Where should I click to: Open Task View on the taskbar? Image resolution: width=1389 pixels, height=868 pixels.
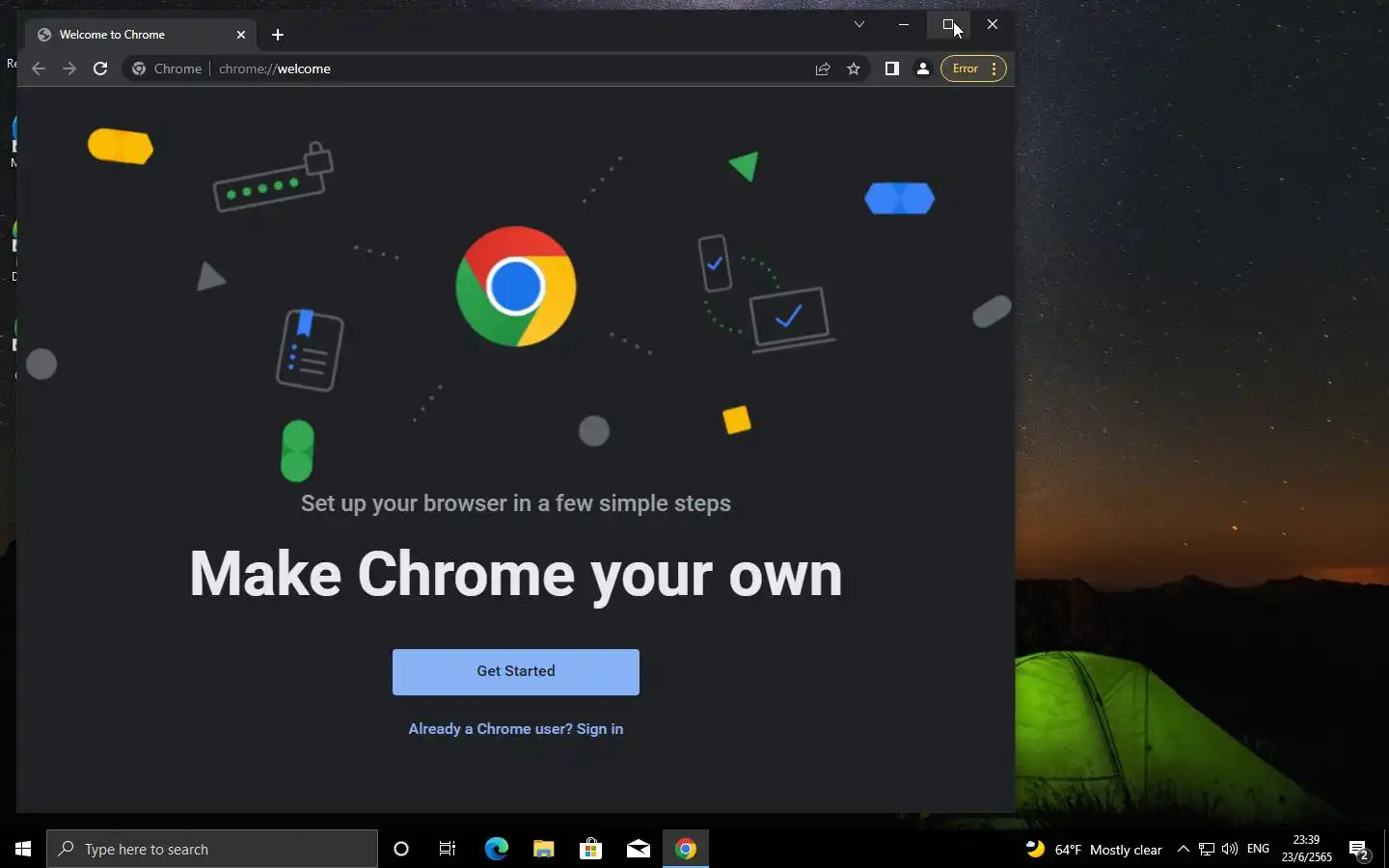point(448,849)
